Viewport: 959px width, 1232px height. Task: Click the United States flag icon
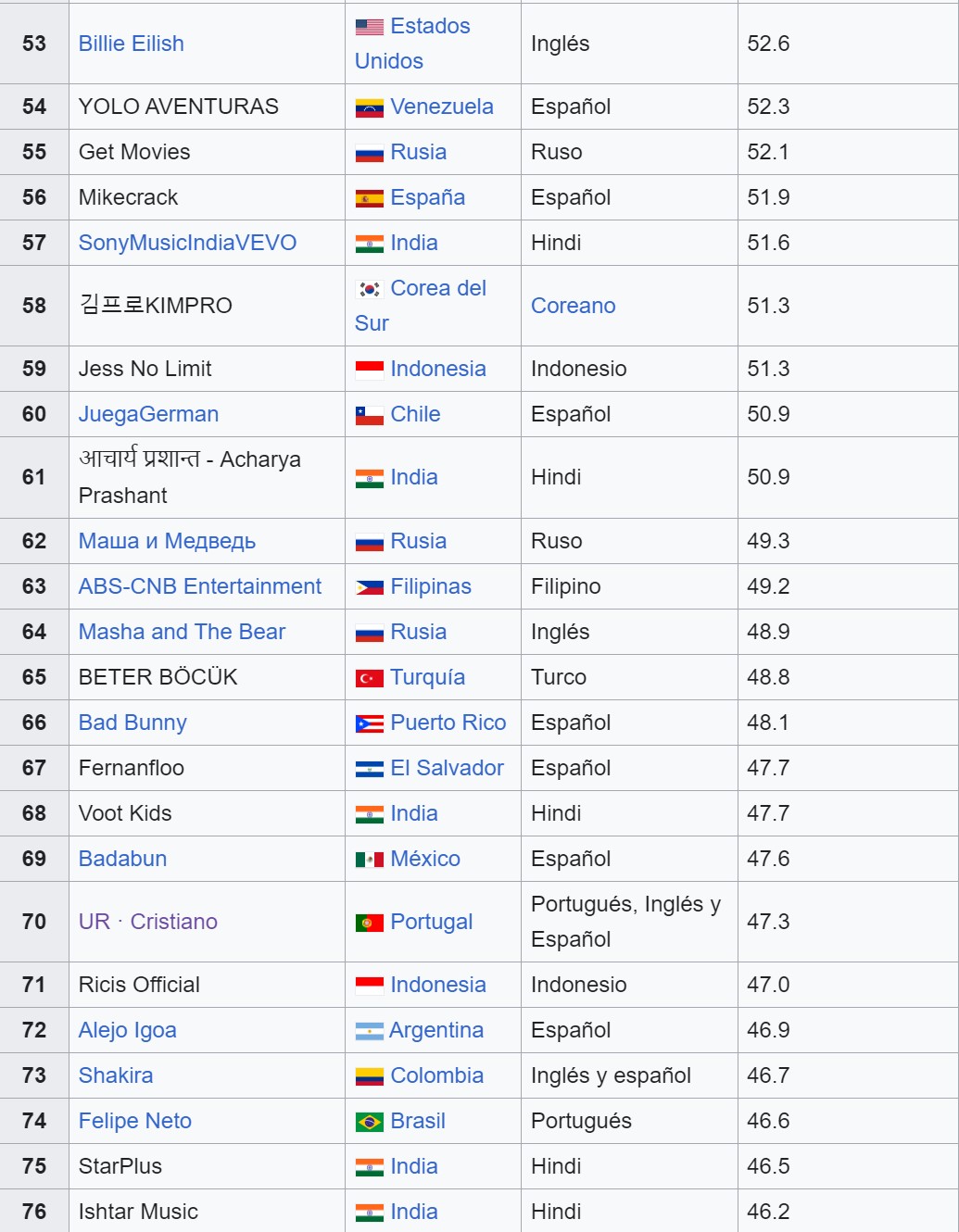(x=369, y=27)
